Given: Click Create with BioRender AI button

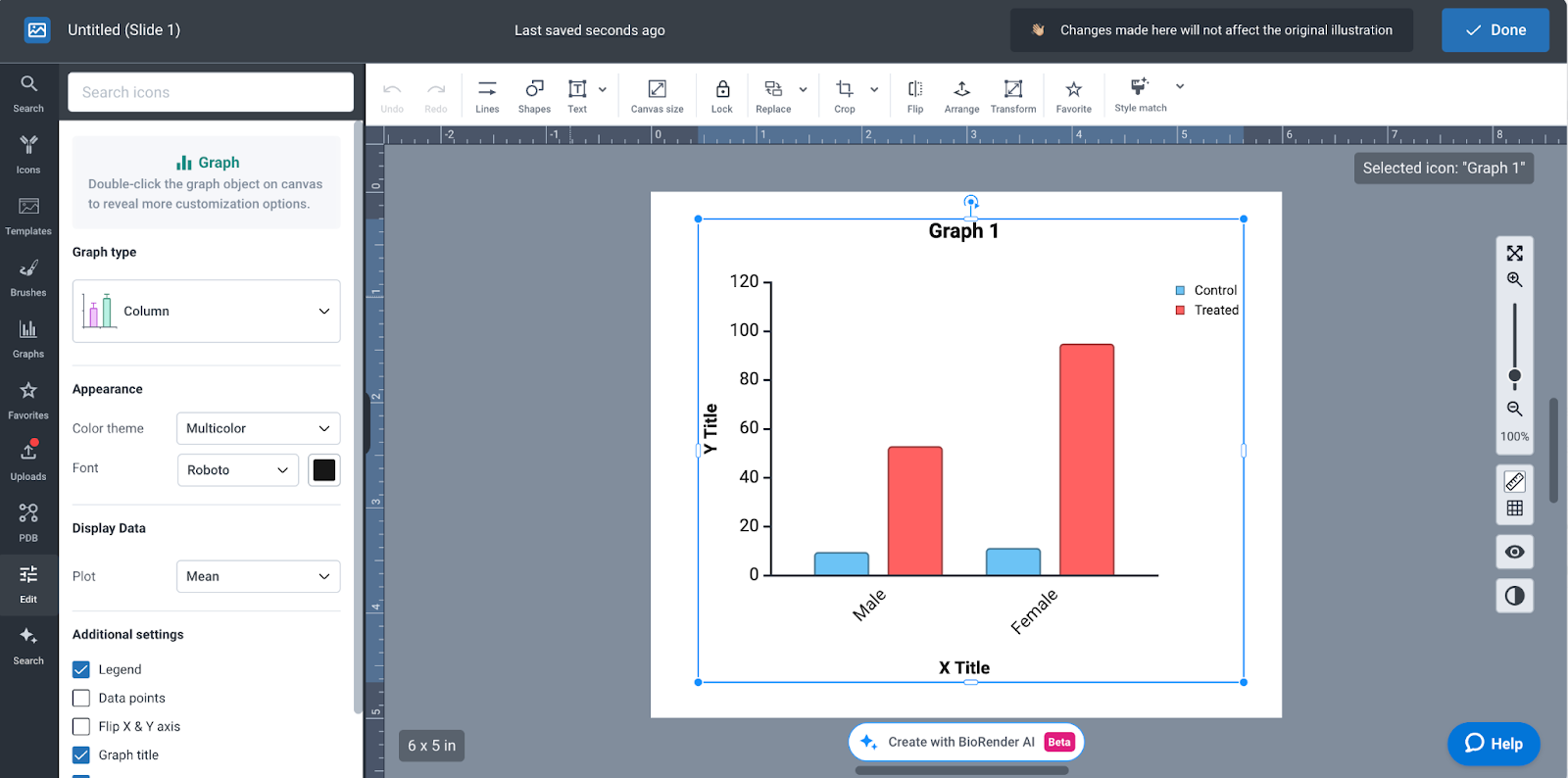Looking at the screenshot, I should (x=965, y=742).
